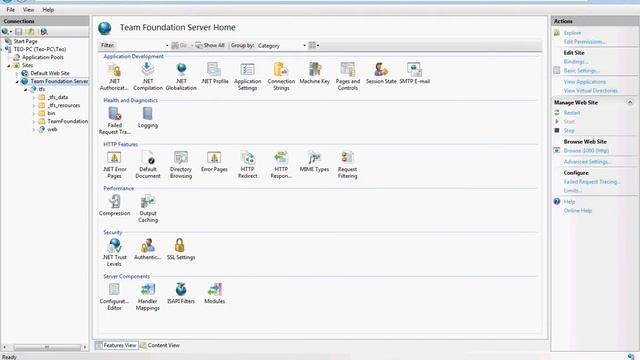This screenshot has width=640, height=360.
Task: Open Default Document feature
Action: (x=148, y=164)
